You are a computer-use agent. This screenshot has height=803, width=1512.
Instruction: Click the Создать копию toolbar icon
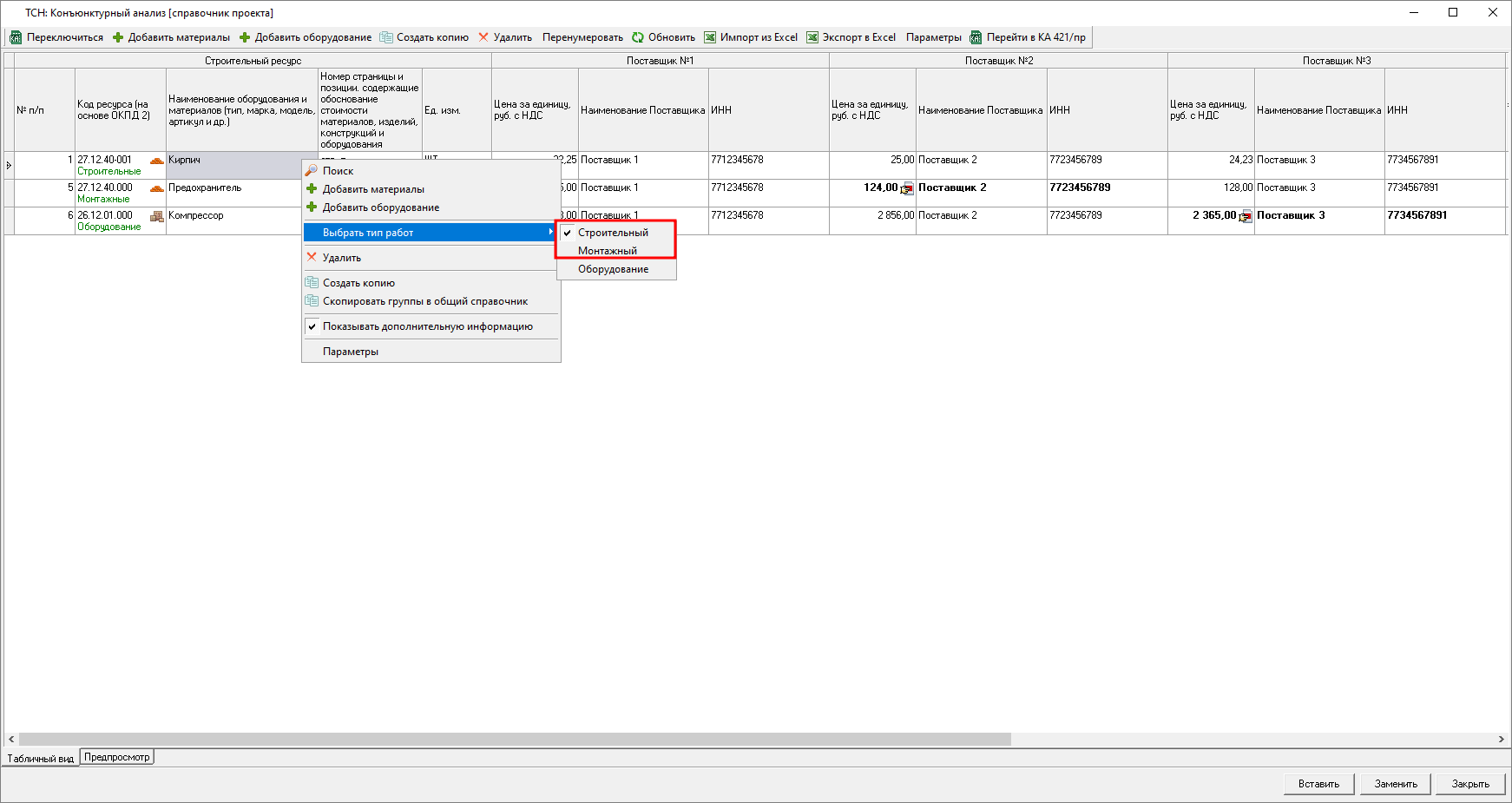[386, 37]
